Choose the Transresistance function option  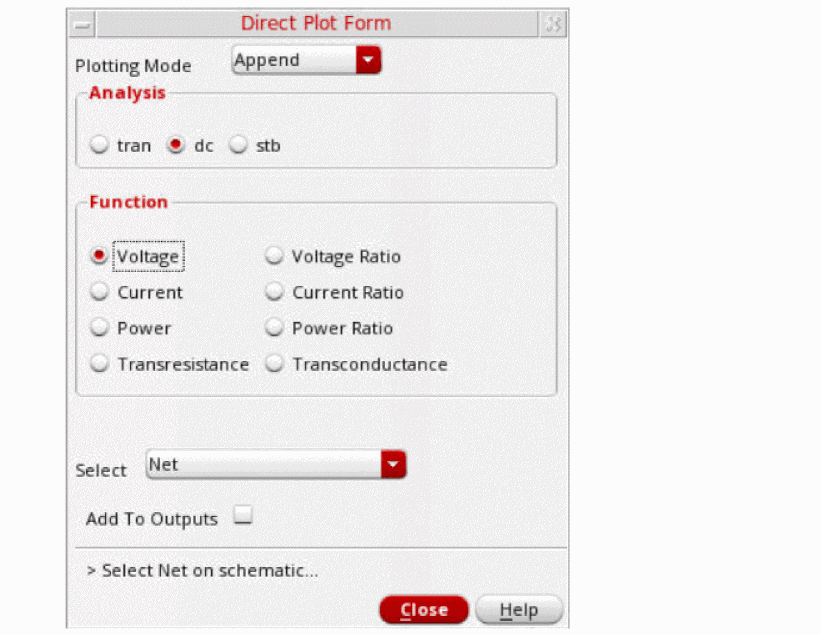click(x=99, y=364)
